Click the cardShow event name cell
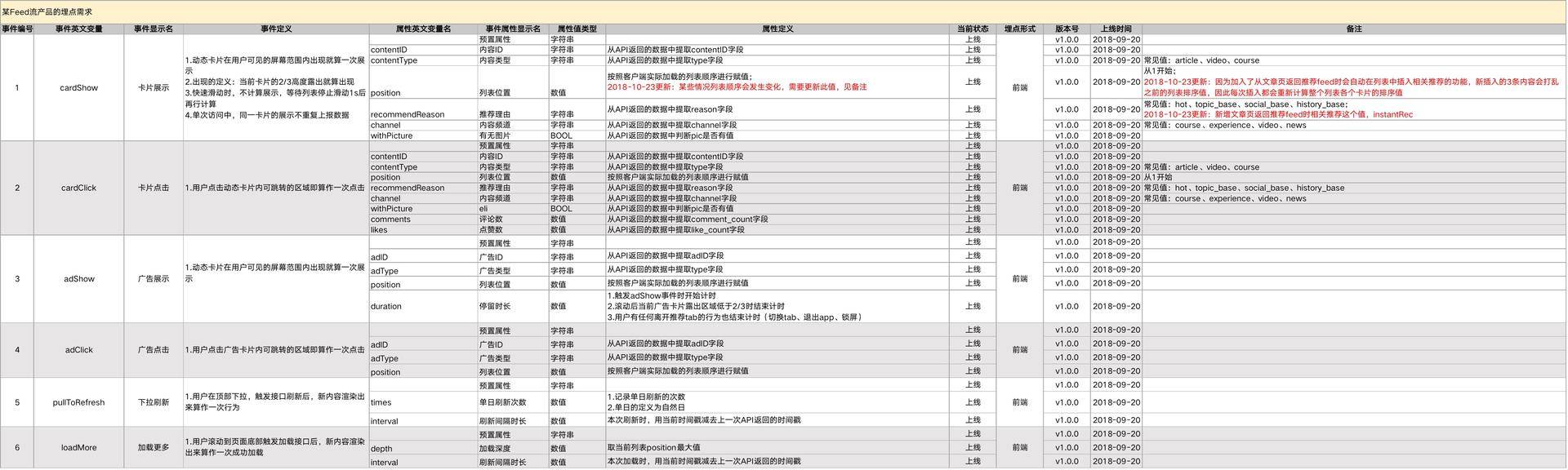This screenshot has height=470, width=1568. click(79, 87)
